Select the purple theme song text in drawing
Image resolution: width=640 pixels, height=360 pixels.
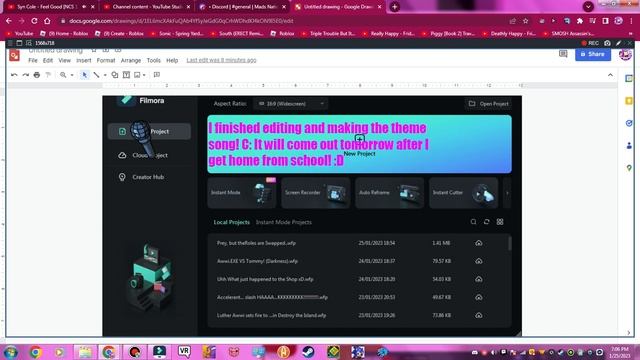coord(318,144)
